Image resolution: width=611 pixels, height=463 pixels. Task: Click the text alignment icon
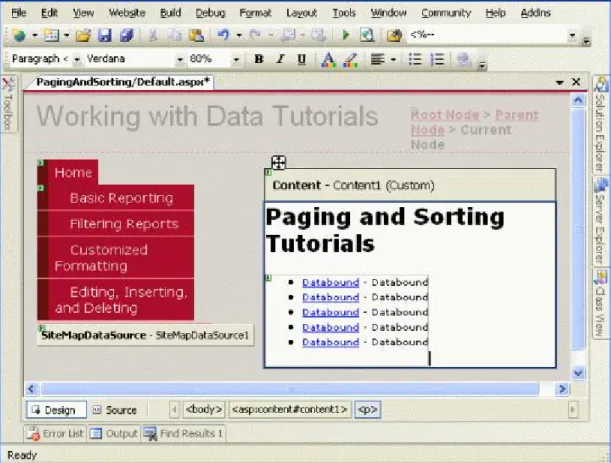pos(377,60)
